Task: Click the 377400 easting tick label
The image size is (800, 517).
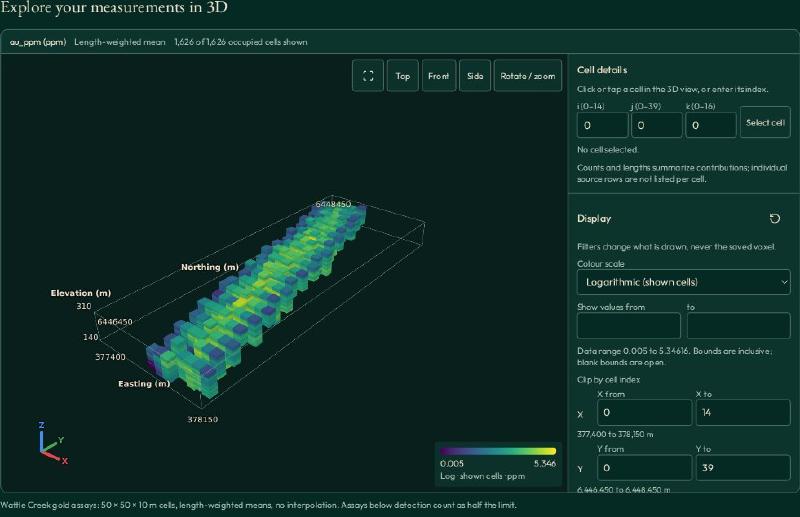Action: pos(110,357)
